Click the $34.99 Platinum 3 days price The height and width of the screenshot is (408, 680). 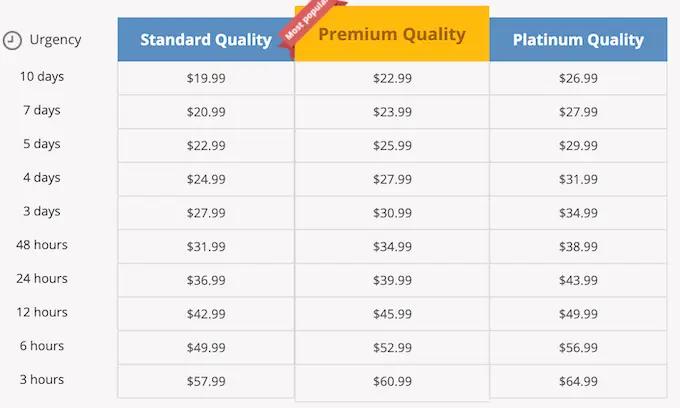[578, 213]
